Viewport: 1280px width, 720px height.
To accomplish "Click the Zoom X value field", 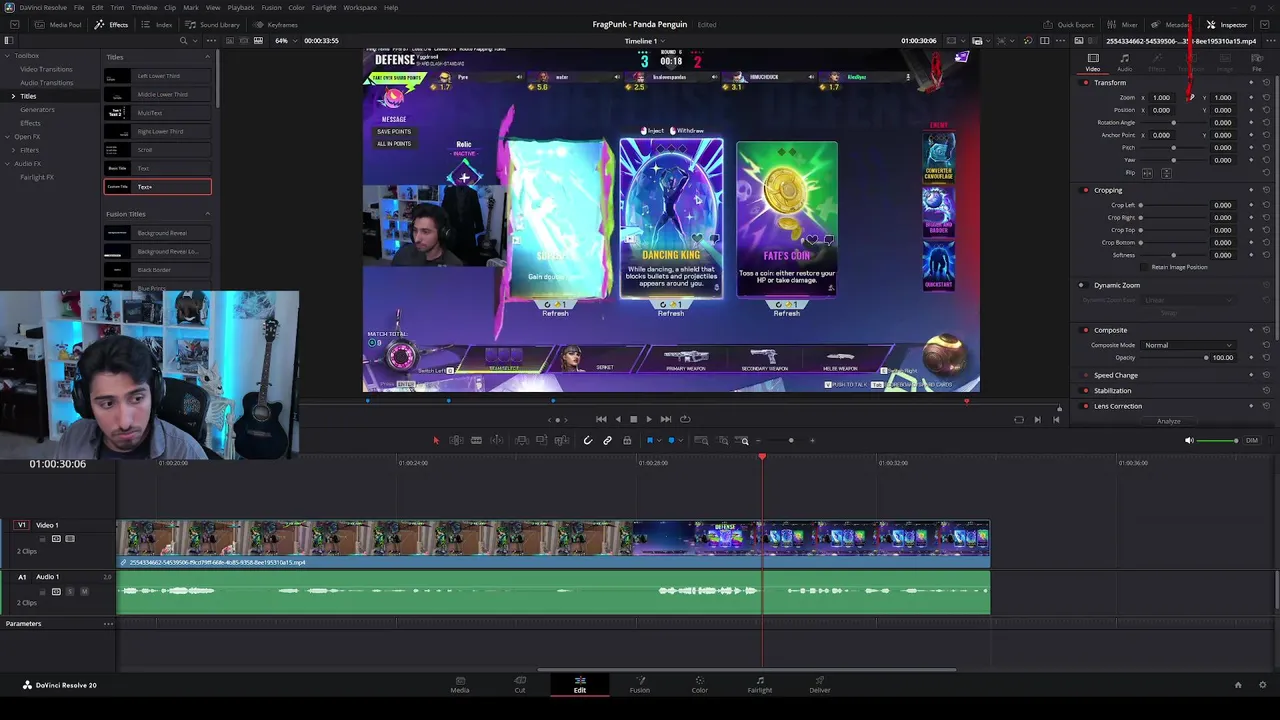I will [1162, 98].
